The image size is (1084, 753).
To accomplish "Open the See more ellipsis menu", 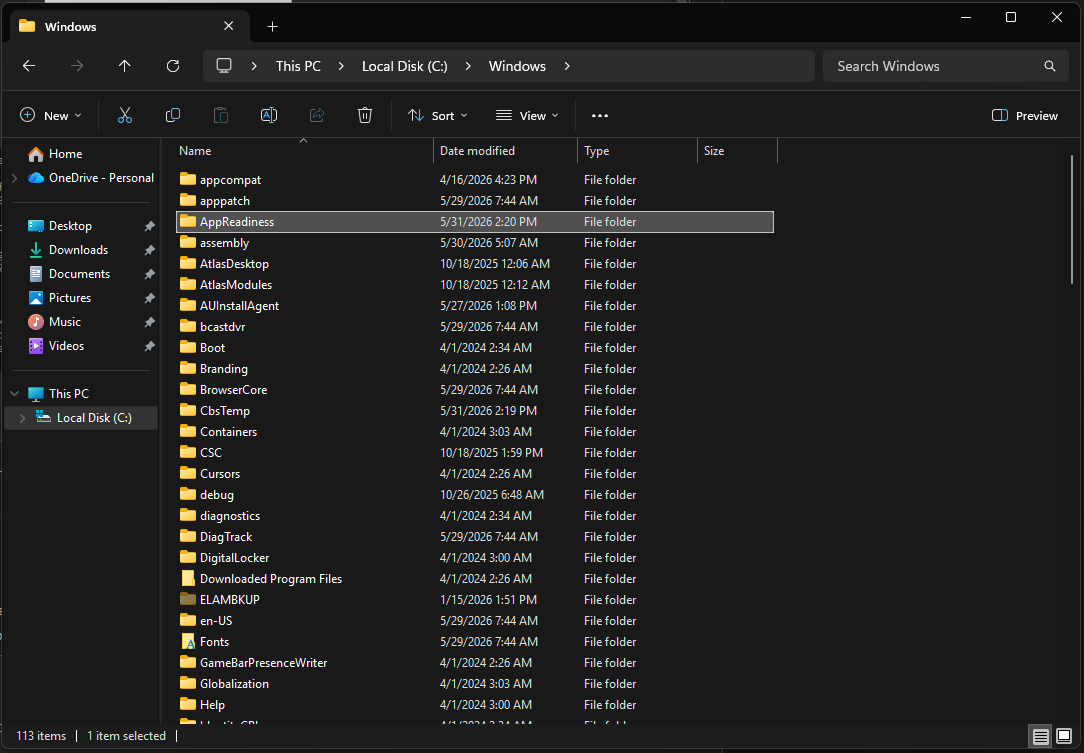I will tap(600, 115).
